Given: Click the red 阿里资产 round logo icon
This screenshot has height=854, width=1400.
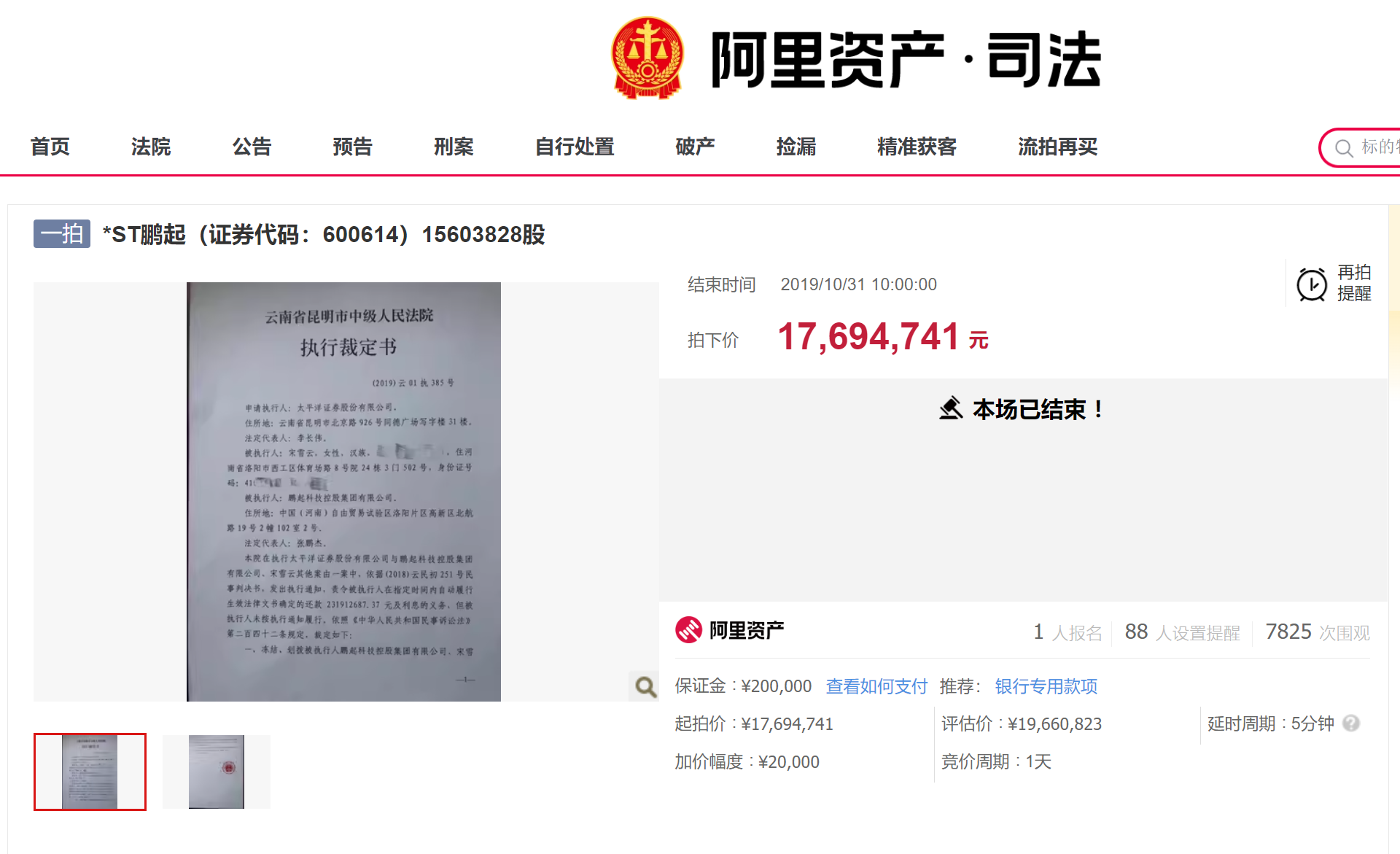Looking at the screenshot, I should coord(688,630).
